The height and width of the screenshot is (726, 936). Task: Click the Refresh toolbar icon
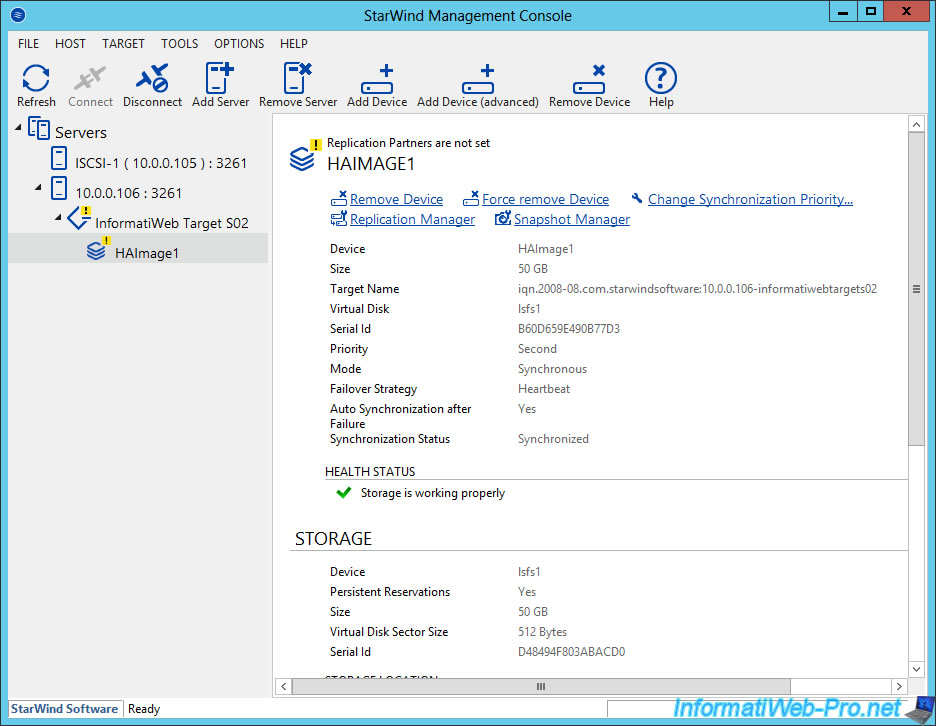pos(36,79)
